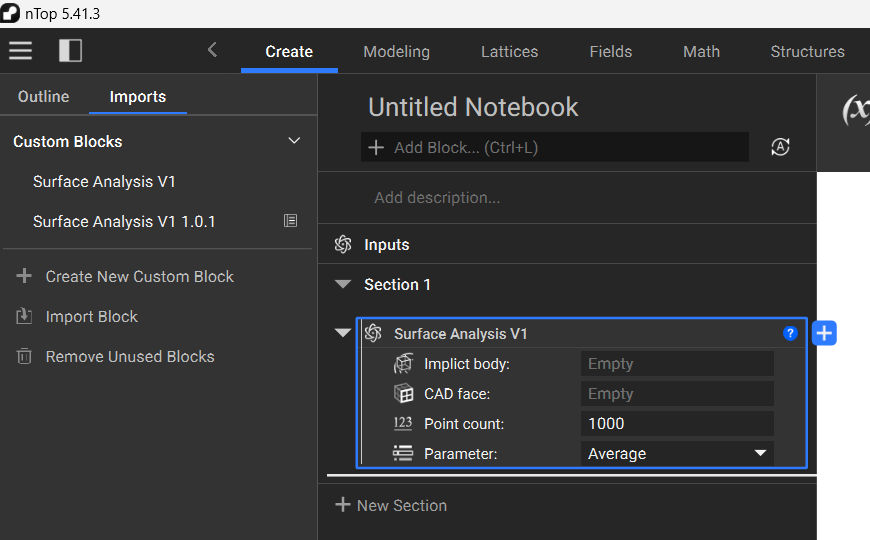
Task: Click the CAD face type icon
Action: click(403, 393)
